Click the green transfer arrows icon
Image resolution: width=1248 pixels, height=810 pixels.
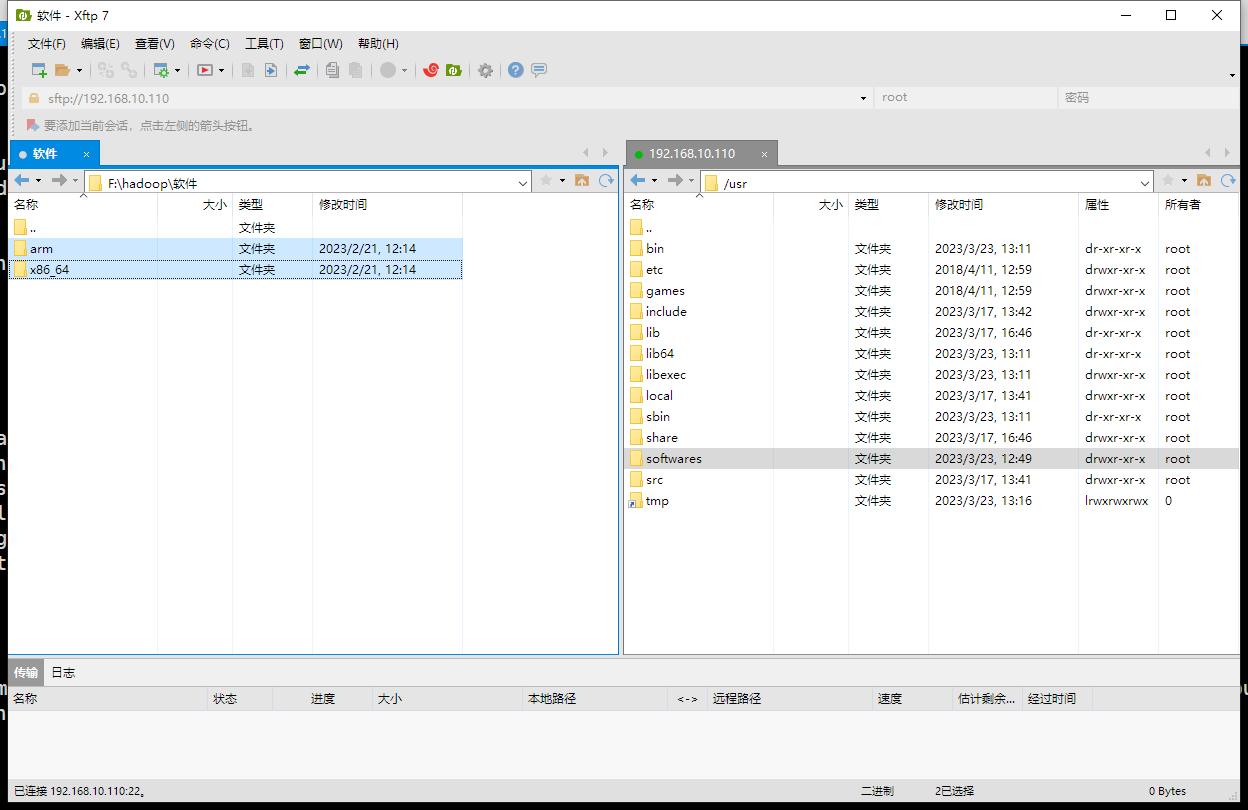click(301, 70)
